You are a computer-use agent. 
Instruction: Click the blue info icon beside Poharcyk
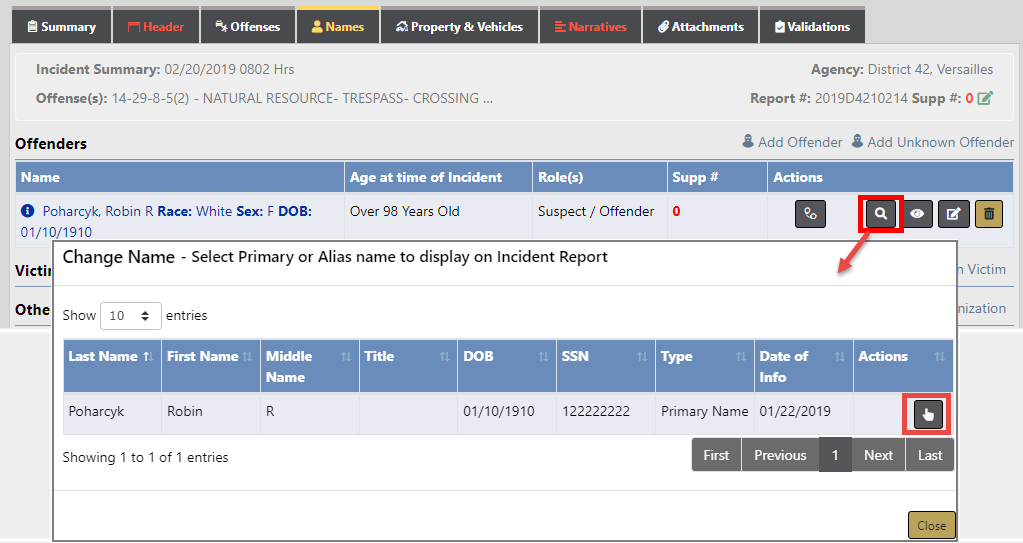point(28,212)
